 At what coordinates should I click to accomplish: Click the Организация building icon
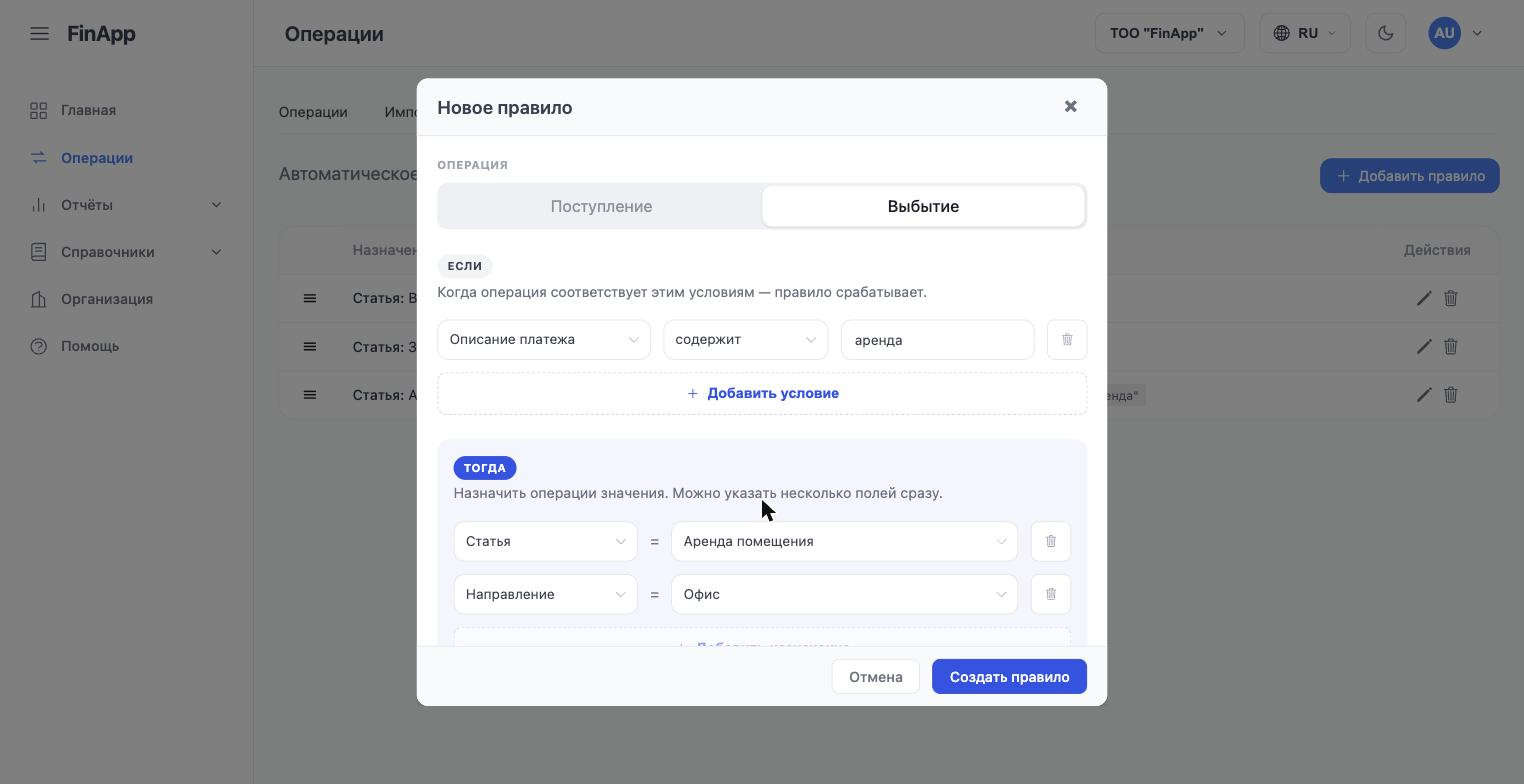point(39,299)
